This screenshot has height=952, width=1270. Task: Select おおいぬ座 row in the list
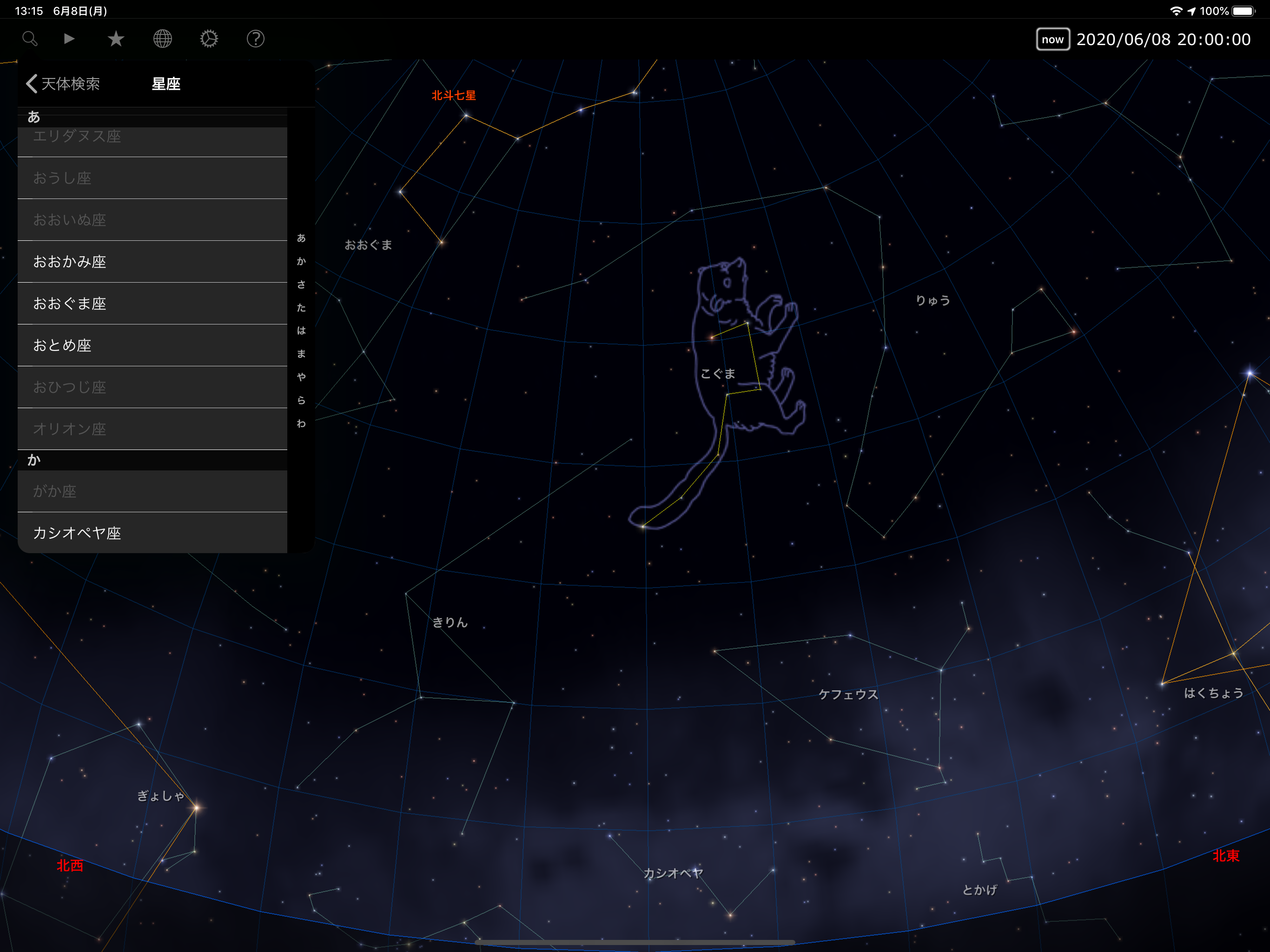coord(152,220)
